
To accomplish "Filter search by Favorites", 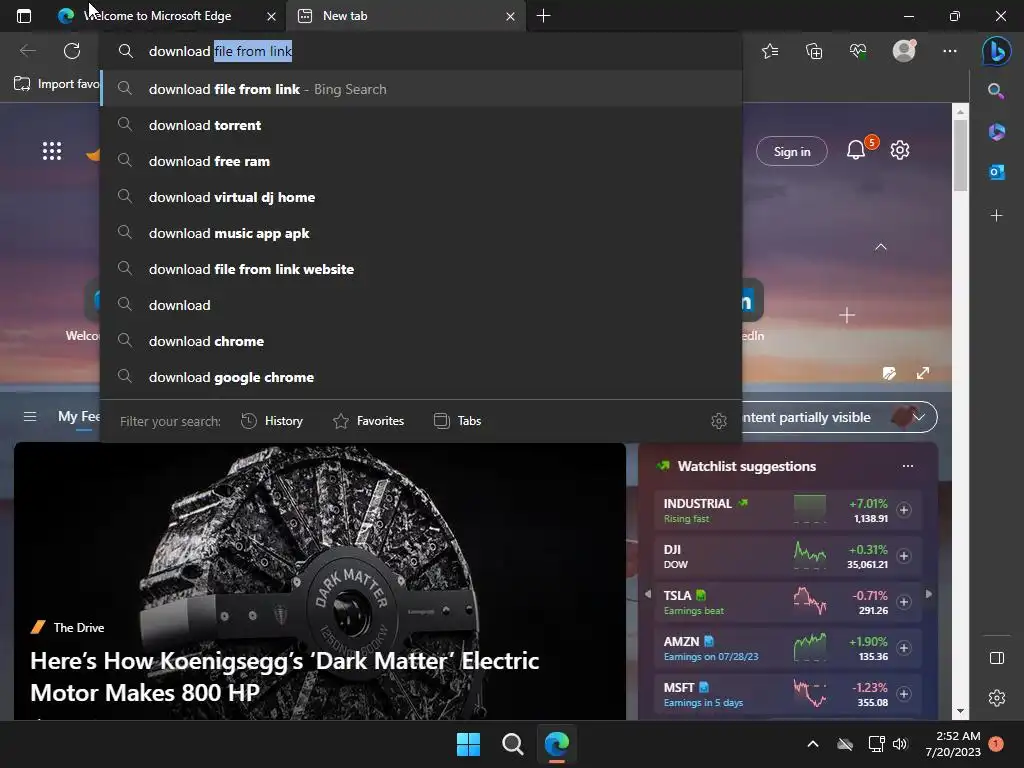I will [368, 421].
